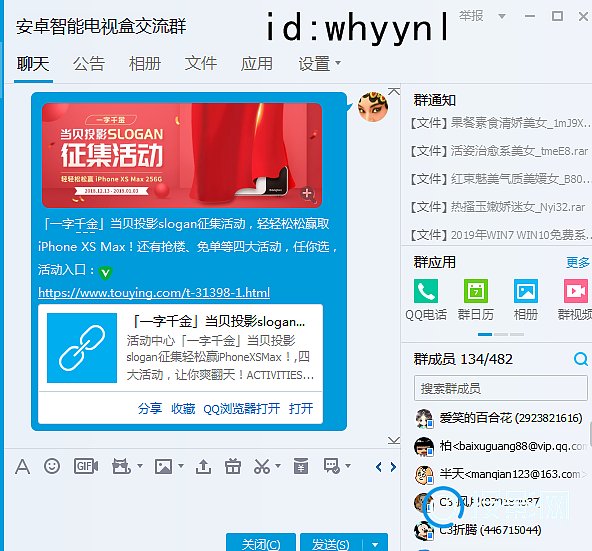This screenshot has height=551, width=592.
Task: Click the group member search magnifier icon
Action: click(580, 359)
